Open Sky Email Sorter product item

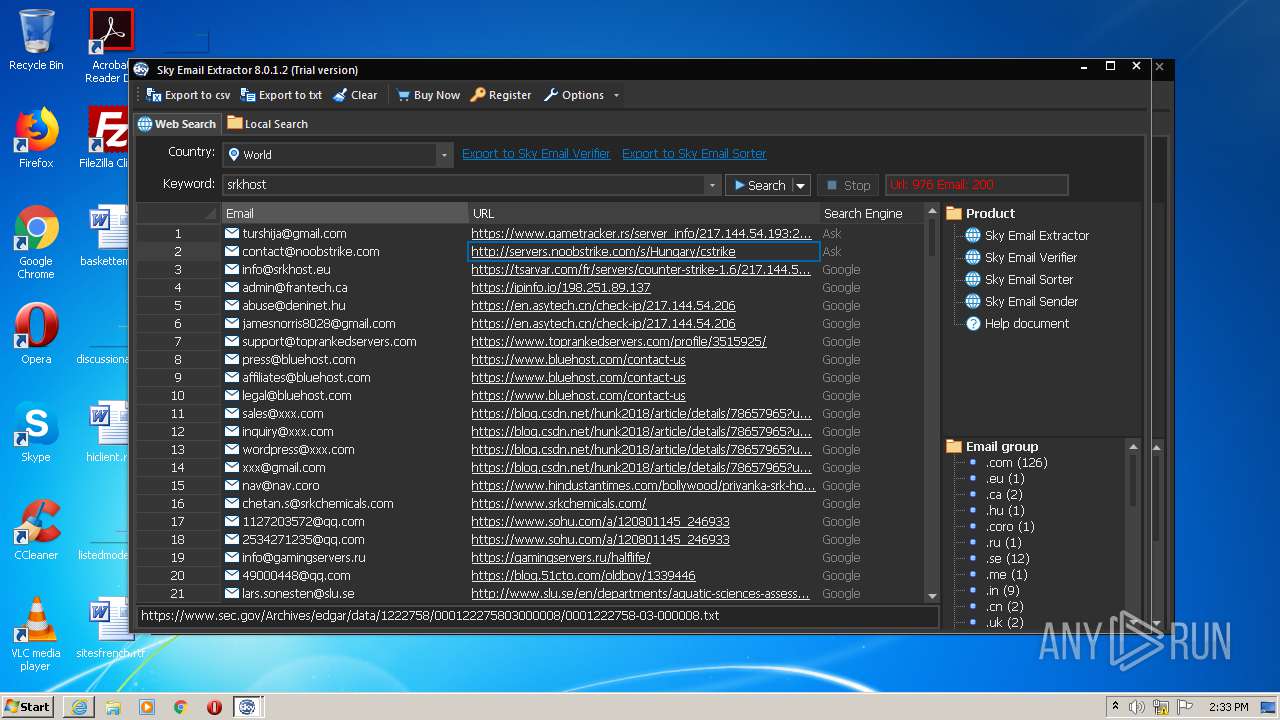click(x=1018, y=280)
